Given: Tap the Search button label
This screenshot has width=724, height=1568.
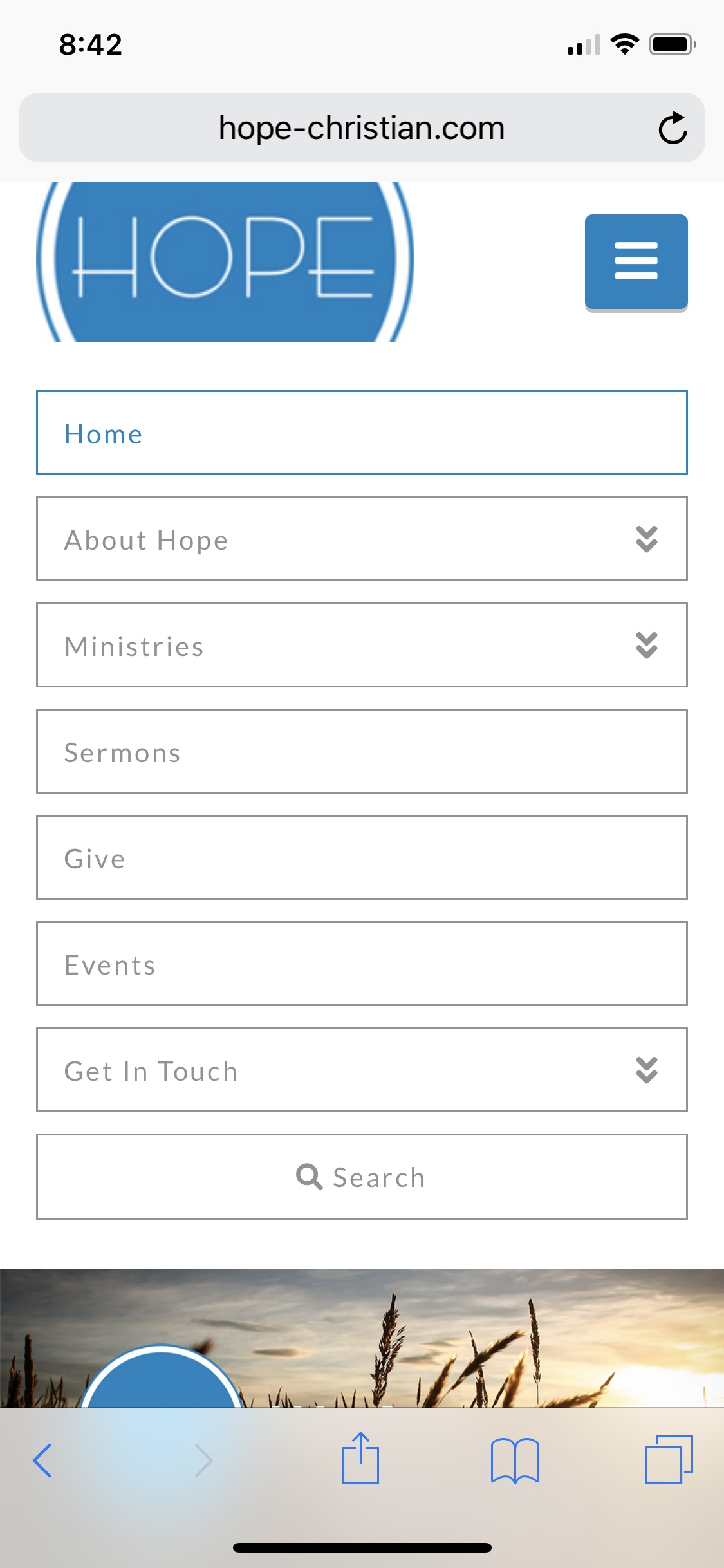Looking at the screenshot, I should tap(379, 1177).
